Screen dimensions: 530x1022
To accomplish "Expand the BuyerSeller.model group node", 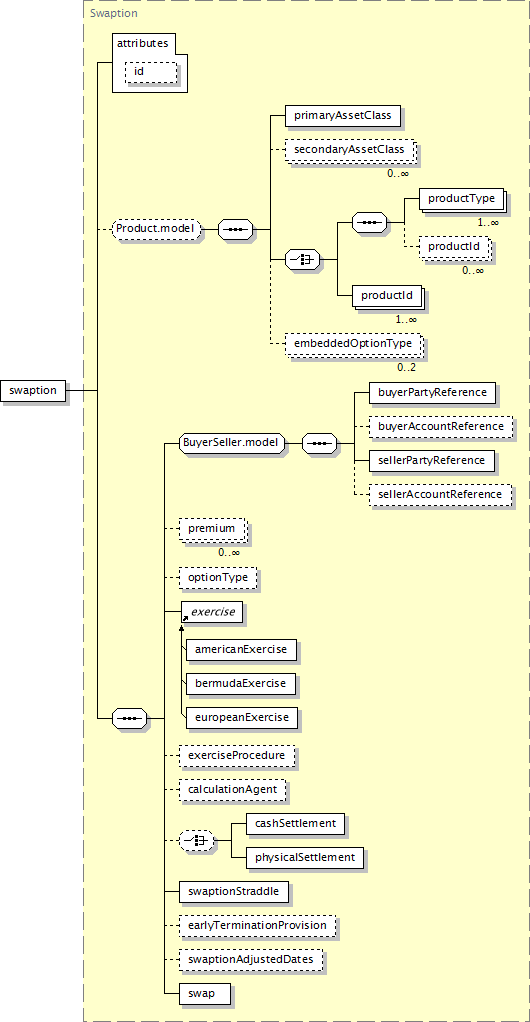I will tap(233, 445).
